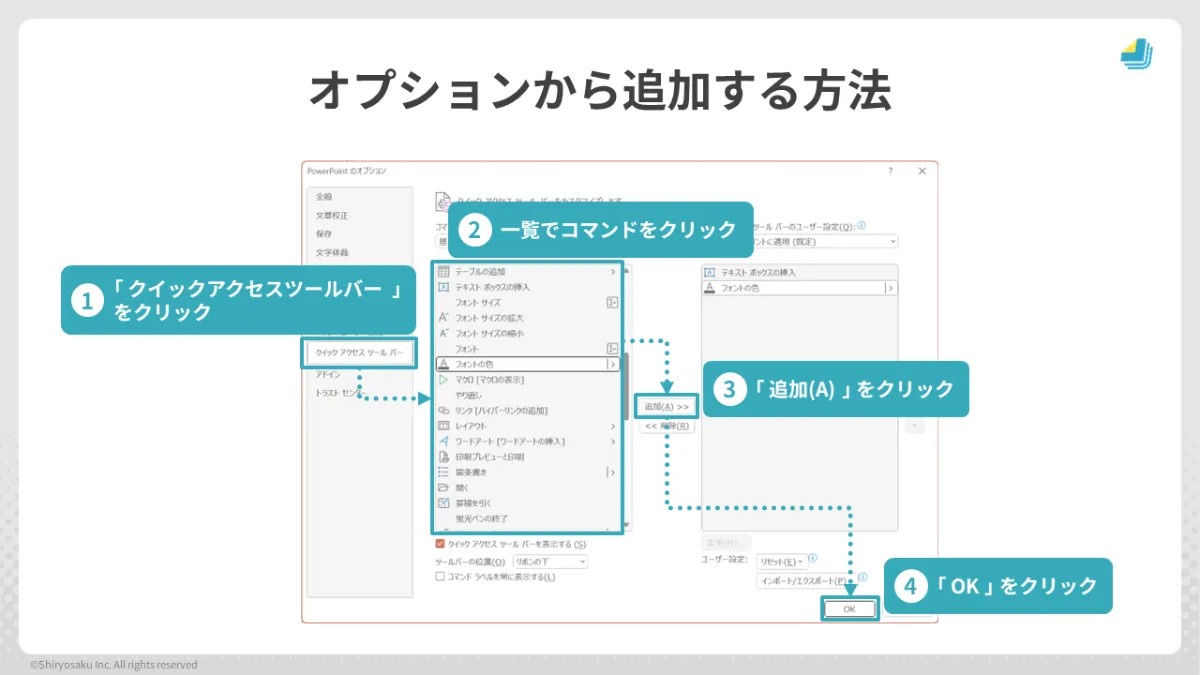Expand the フォントの色 arrow in the right toolbar list
1200x675 pixels.
pos(890,288)
